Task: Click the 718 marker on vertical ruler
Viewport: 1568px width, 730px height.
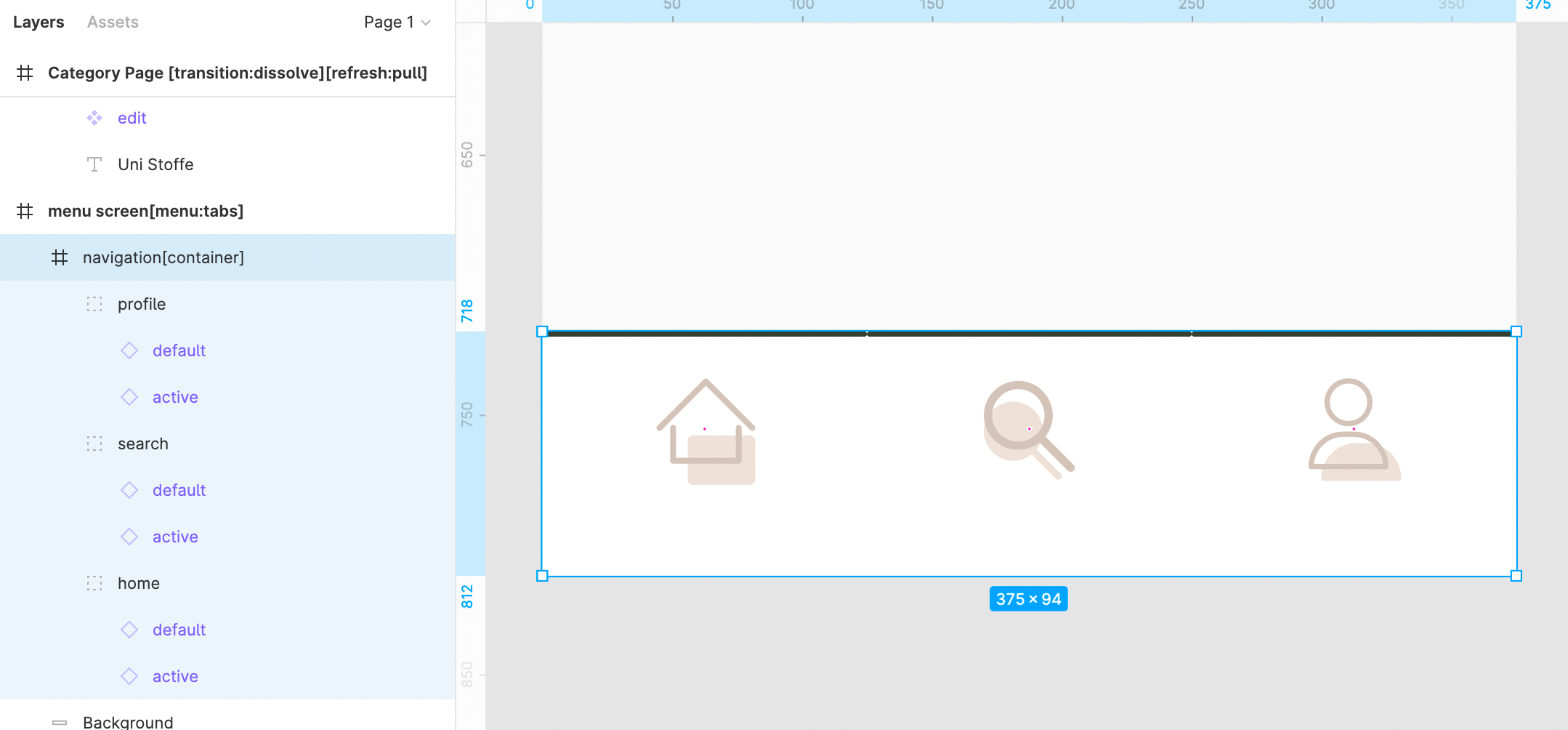Action: pyautogui.click(x=467, y=311)
